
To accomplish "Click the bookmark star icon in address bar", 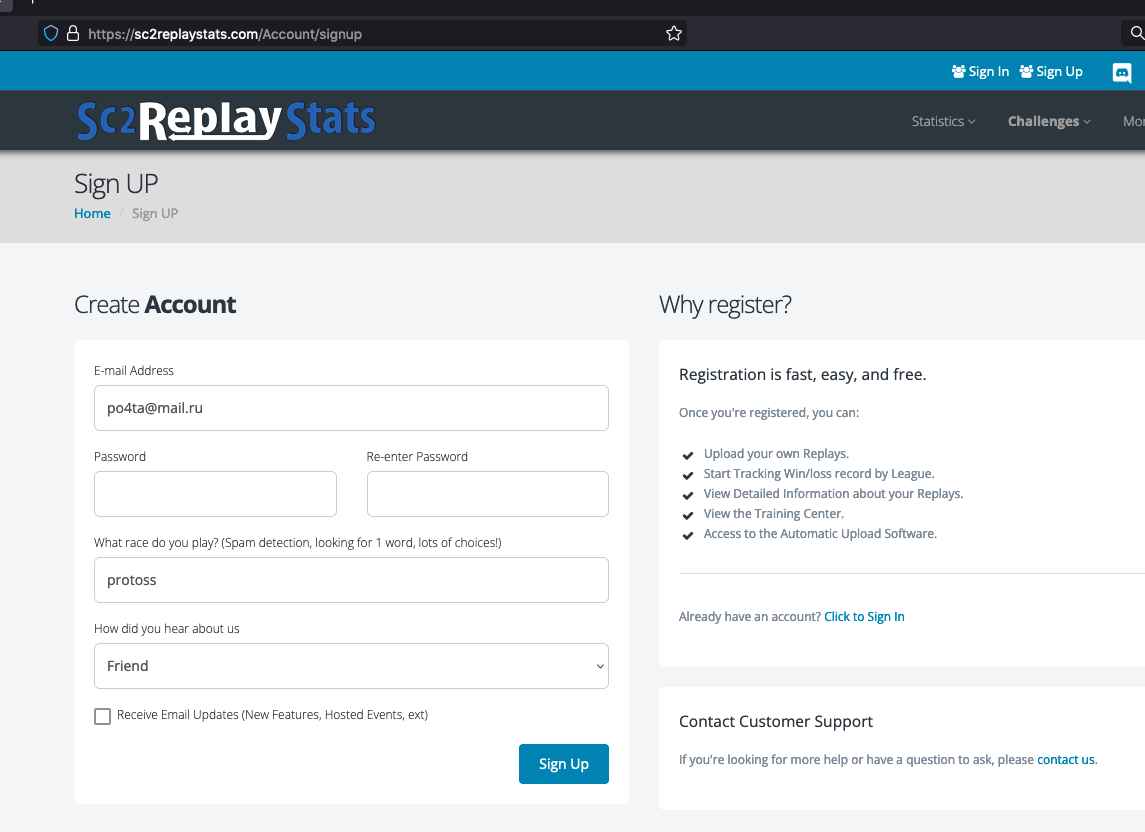I will [x=674, y=34].
